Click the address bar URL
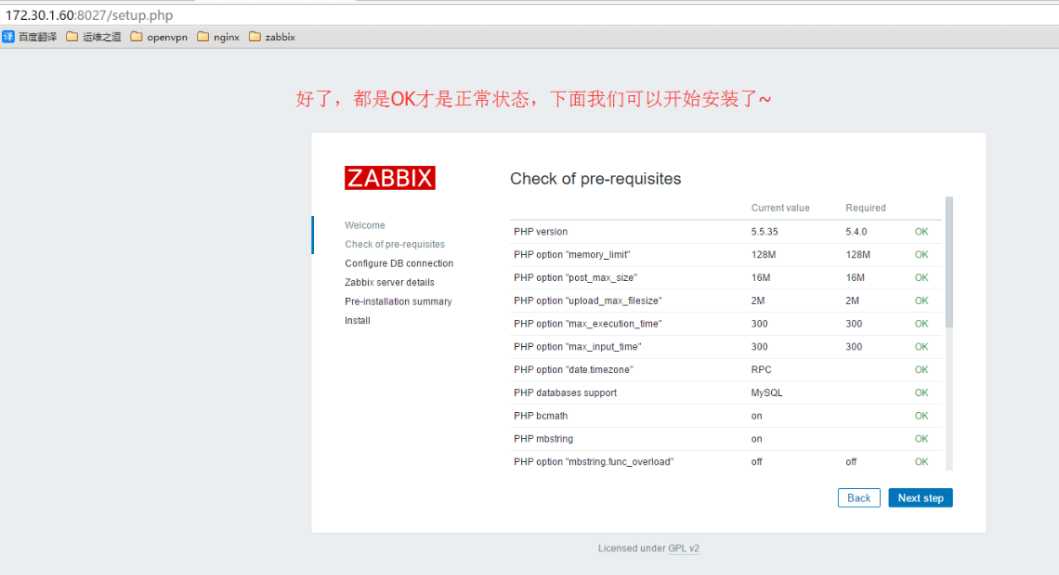The height and width of the screenshot is (575, 1059). click(x=89, y=15)
